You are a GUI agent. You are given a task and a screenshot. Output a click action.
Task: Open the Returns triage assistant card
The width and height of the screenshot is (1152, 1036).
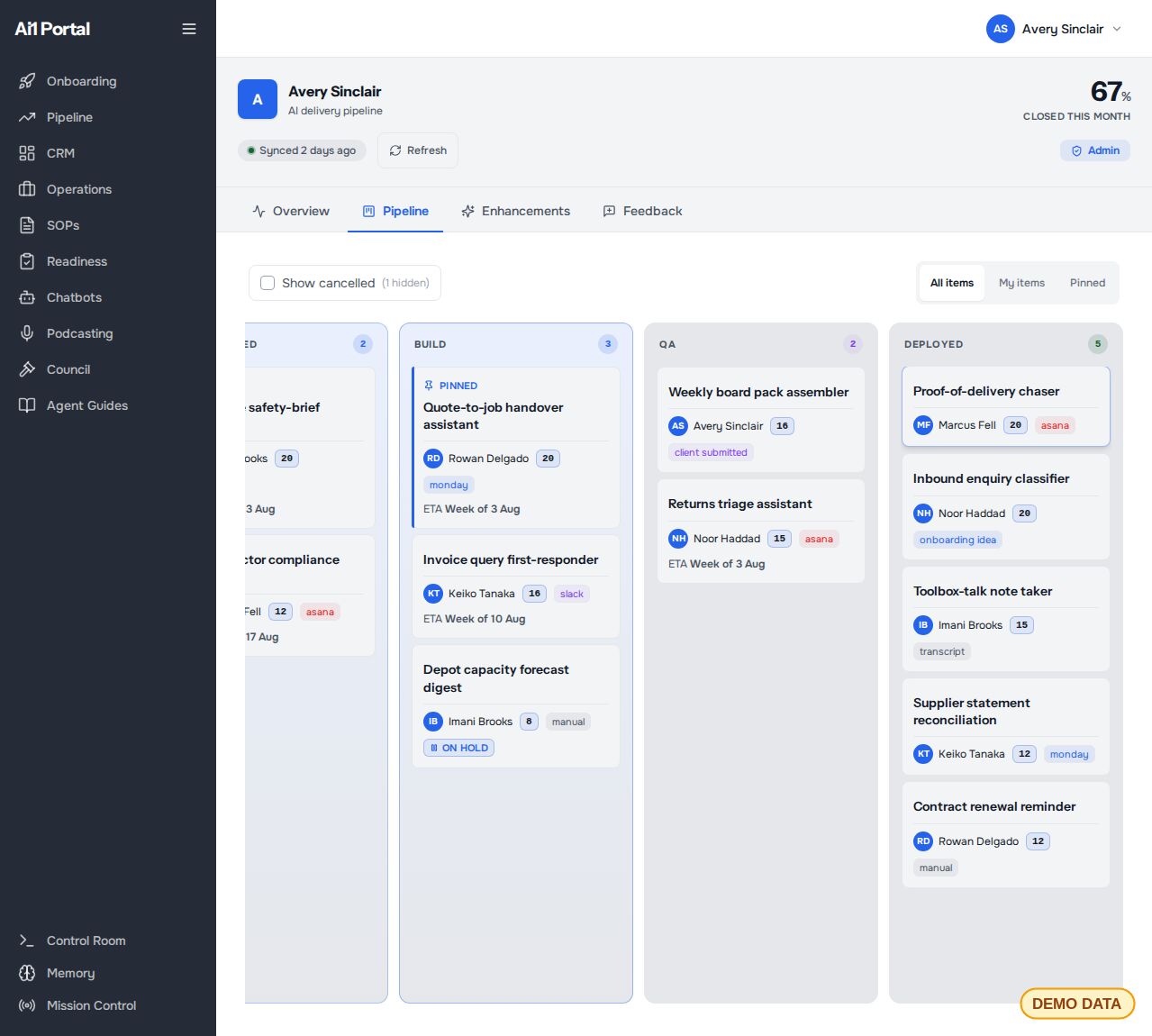coord(761,531)
